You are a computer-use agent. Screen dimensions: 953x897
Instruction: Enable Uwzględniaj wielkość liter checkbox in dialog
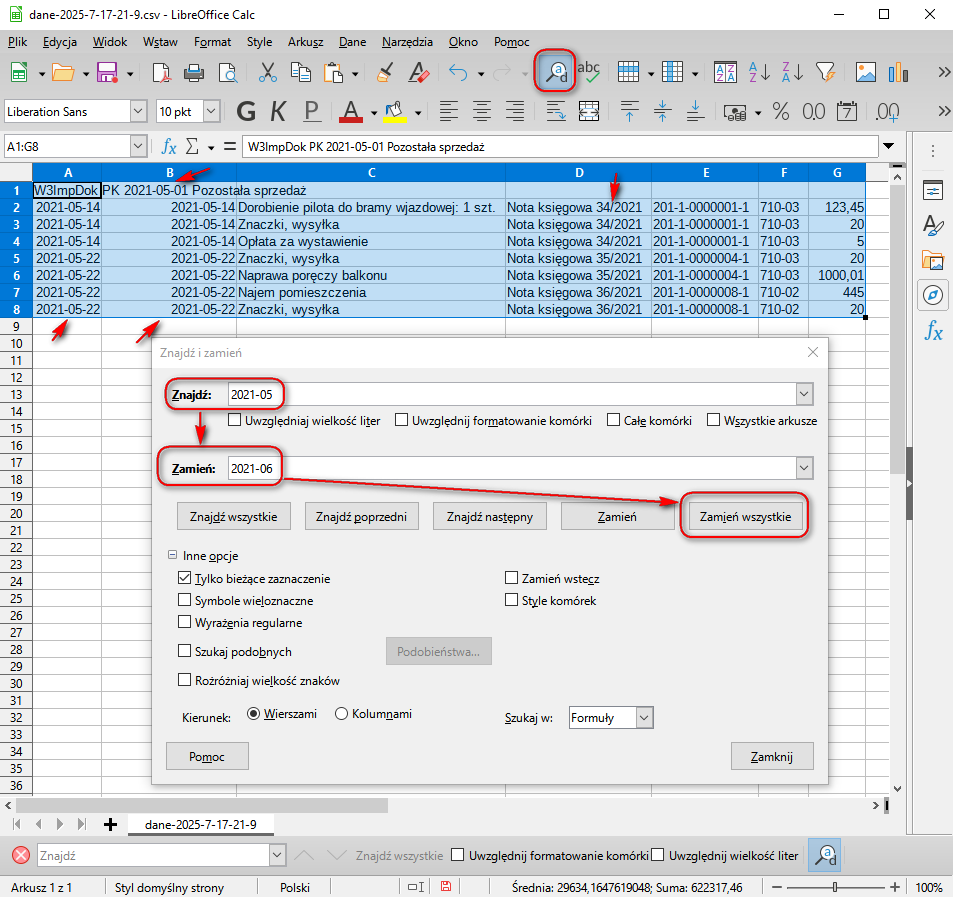(x=235, y=420)
